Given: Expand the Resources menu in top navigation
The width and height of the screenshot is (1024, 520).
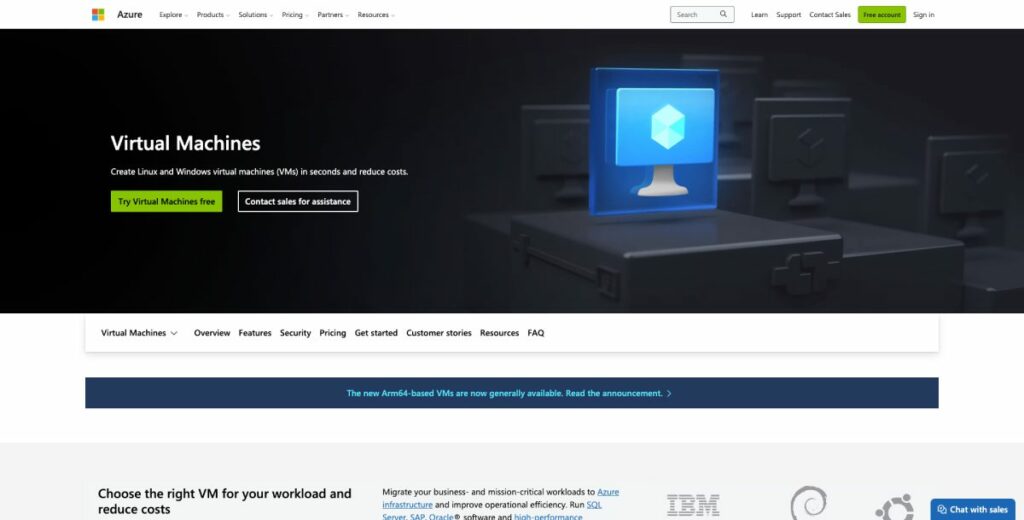Looking at the screenshot, I should (x=376, y=14).
